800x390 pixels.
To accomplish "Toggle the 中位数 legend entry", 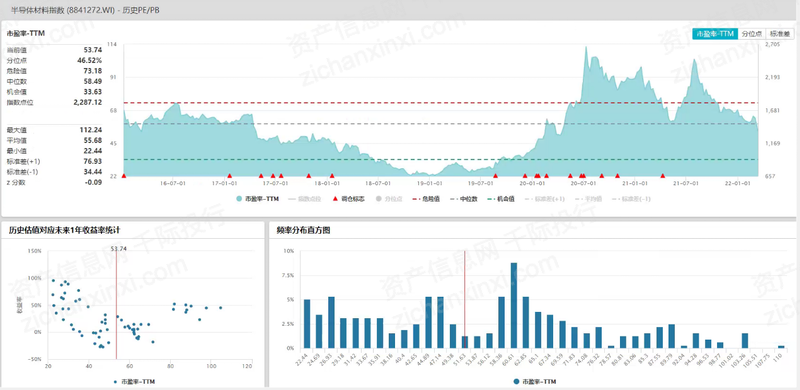I will coord(465,199).
